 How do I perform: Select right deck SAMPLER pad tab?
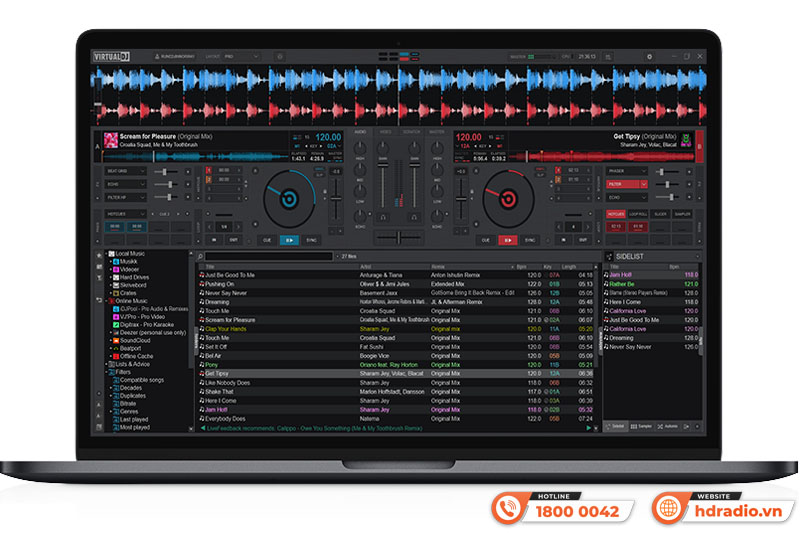click(682, 214)
